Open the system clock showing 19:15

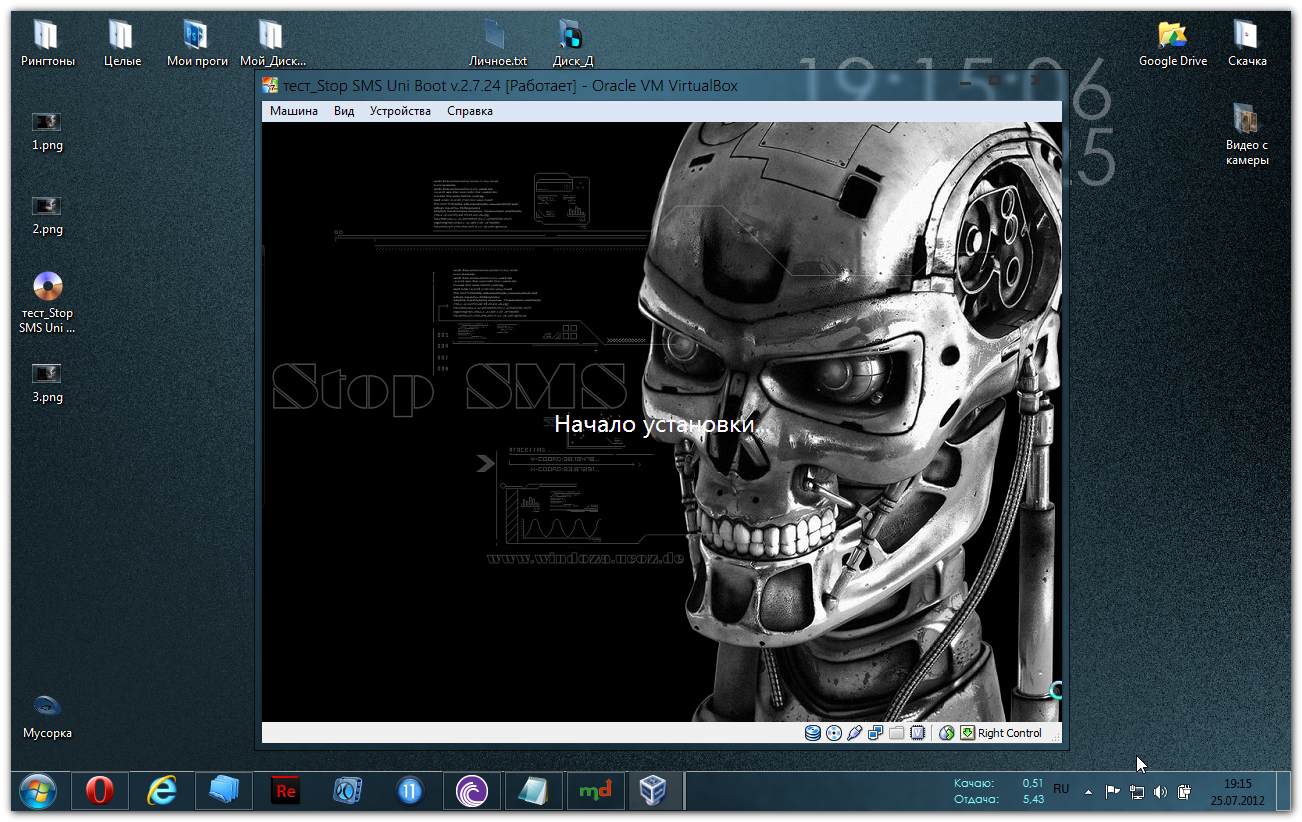point(1237,792)
